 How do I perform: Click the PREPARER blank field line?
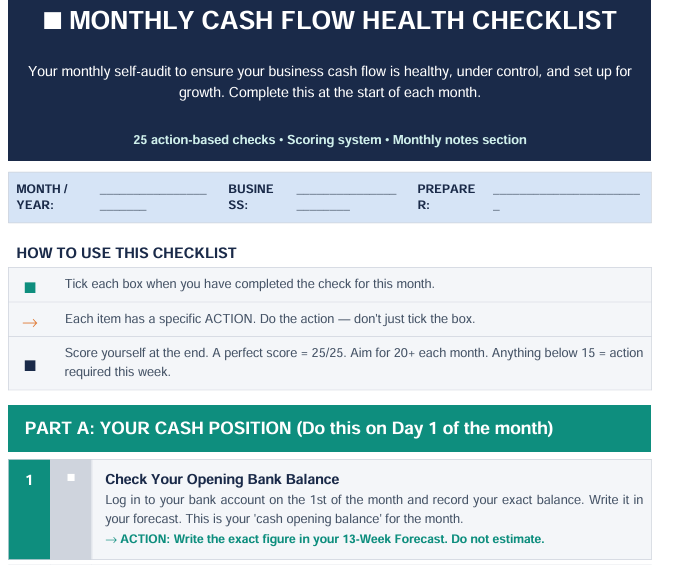[x=566, y=192]
